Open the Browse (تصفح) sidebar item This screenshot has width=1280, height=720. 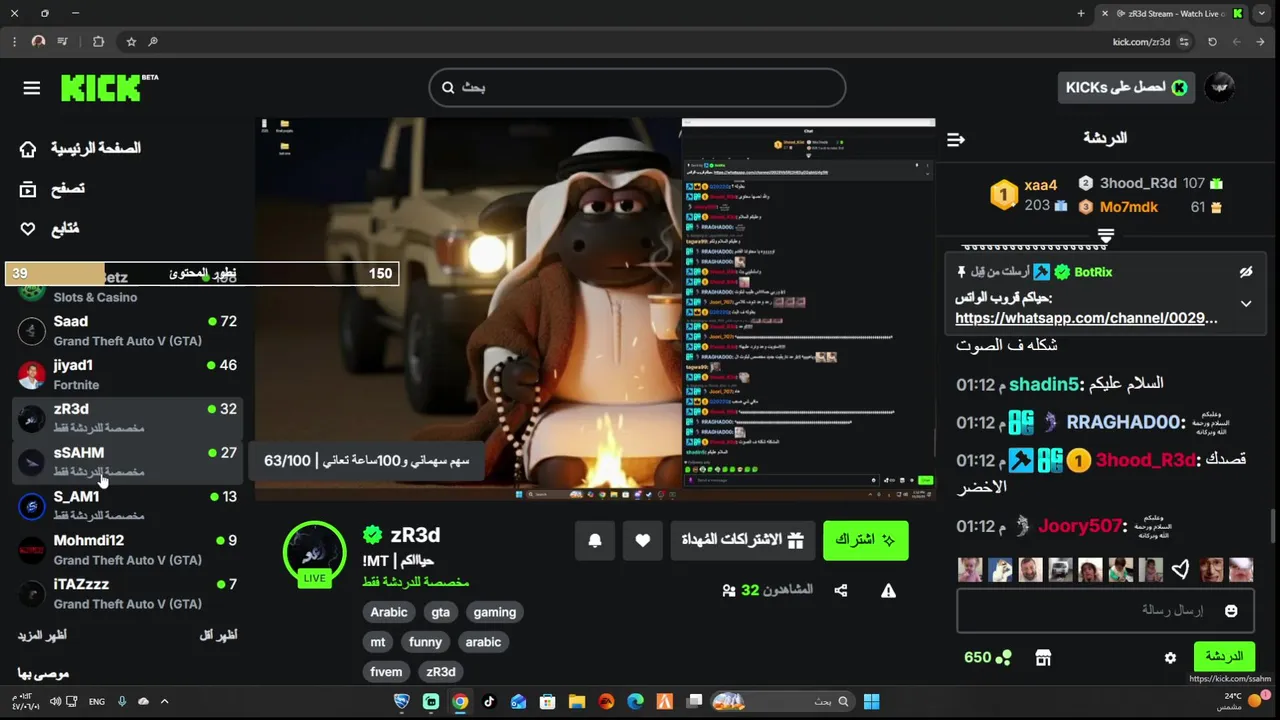pos(52,188)
